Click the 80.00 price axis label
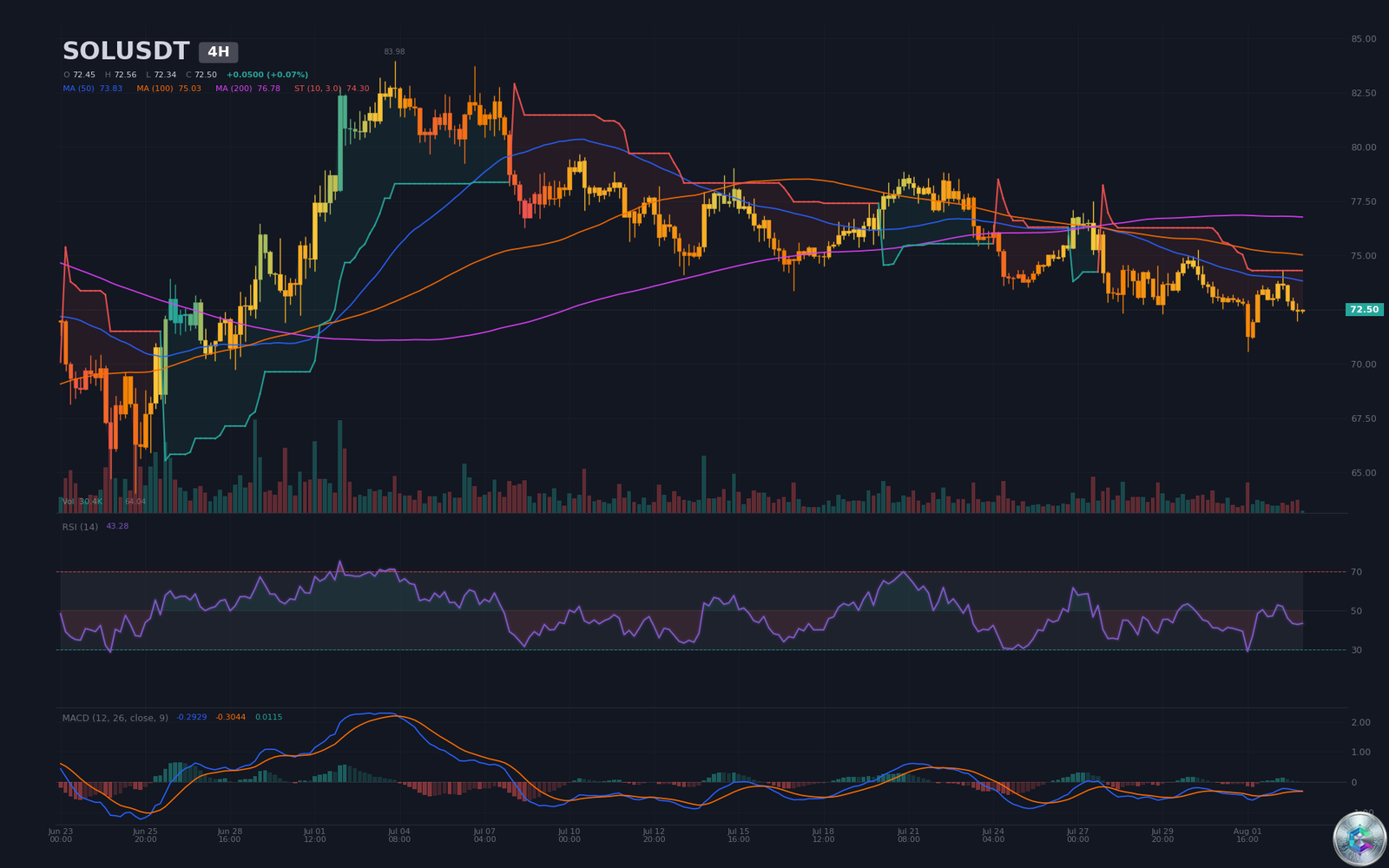The width and height of the screenshot is (1389, 868). coord(1363,148)
